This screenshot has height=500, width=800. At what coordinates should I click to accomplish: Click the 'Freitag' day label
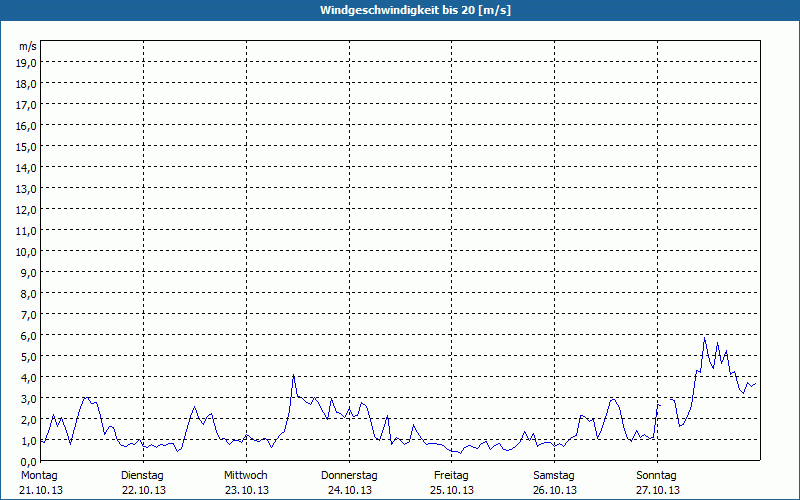[452, 476]
